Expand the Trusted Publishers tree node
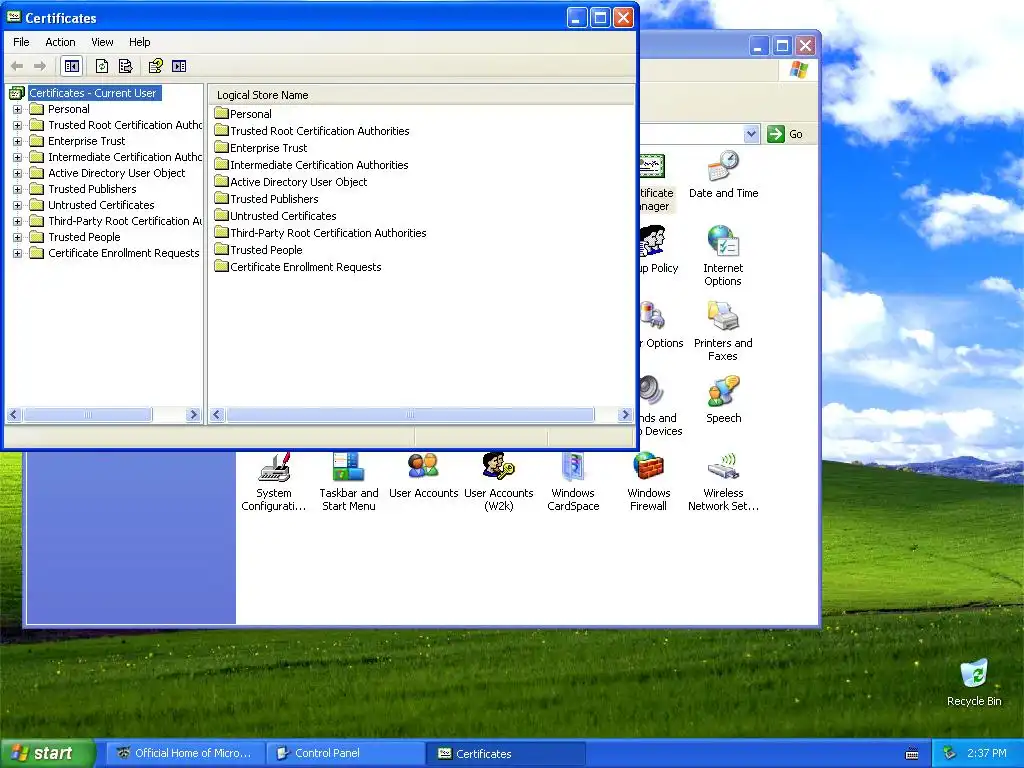The image size is (1024, 768). click(18, 189)
